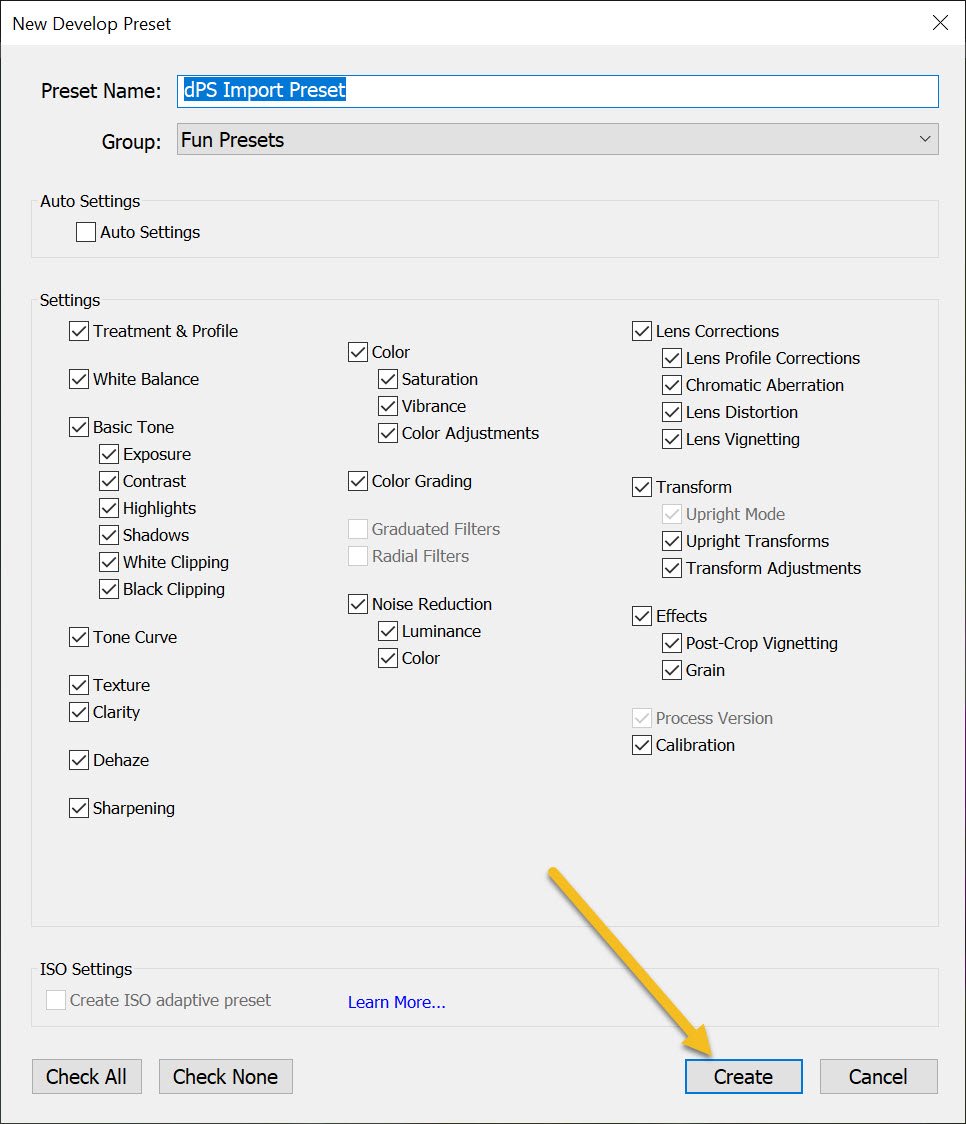Toggle Post-Crop Vignetting checkbox
966x1124 pixels.
(x=672, y=643)
